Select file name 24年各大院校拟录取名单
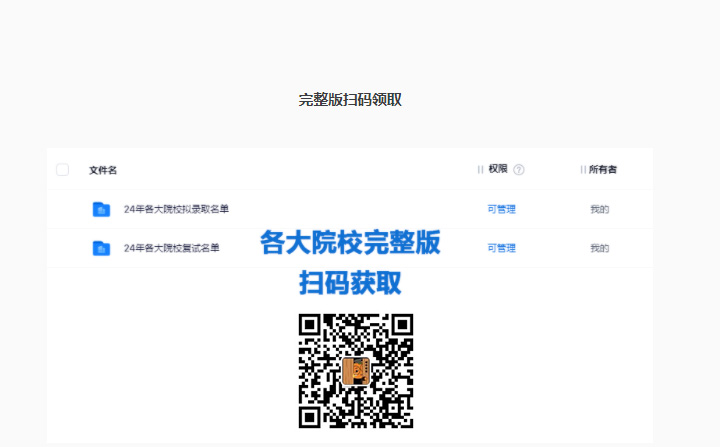 click(176, 209)
